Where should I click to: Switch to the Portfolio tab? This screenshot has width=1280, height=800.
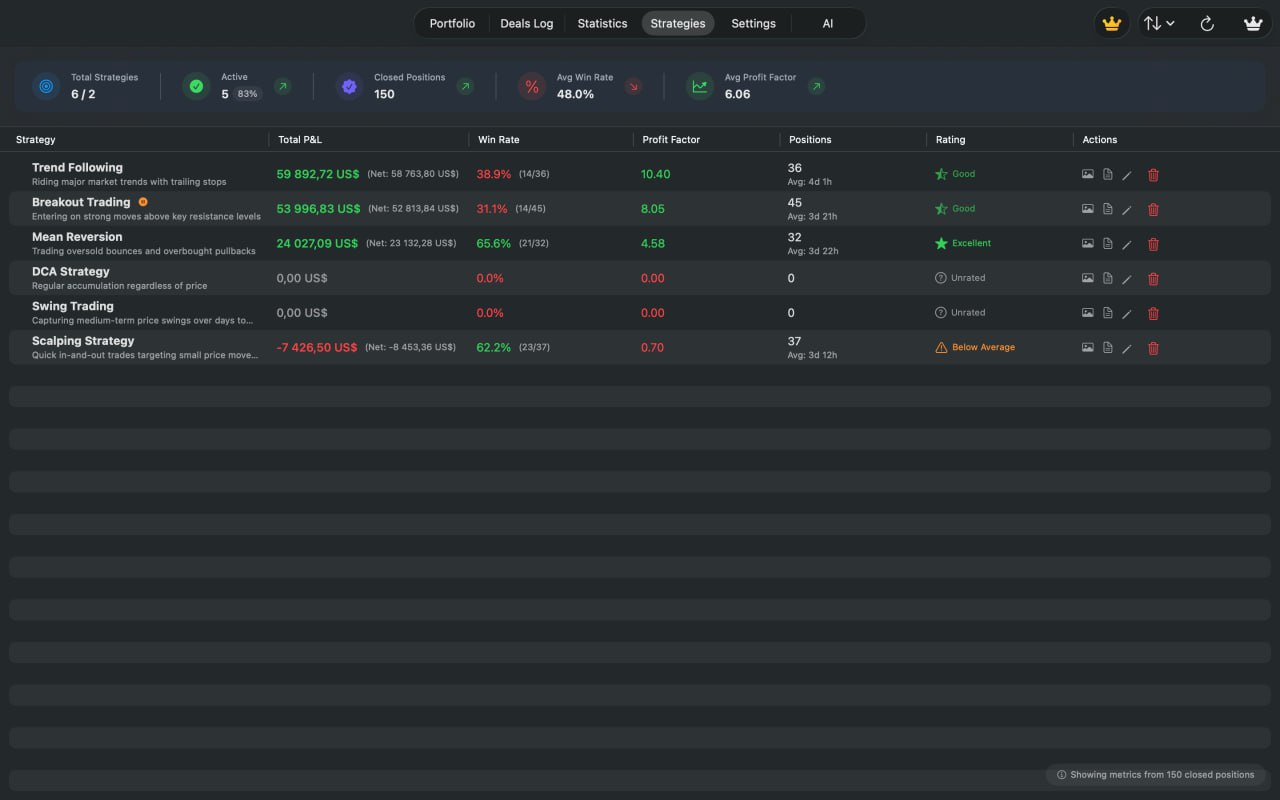coord(452,23)
